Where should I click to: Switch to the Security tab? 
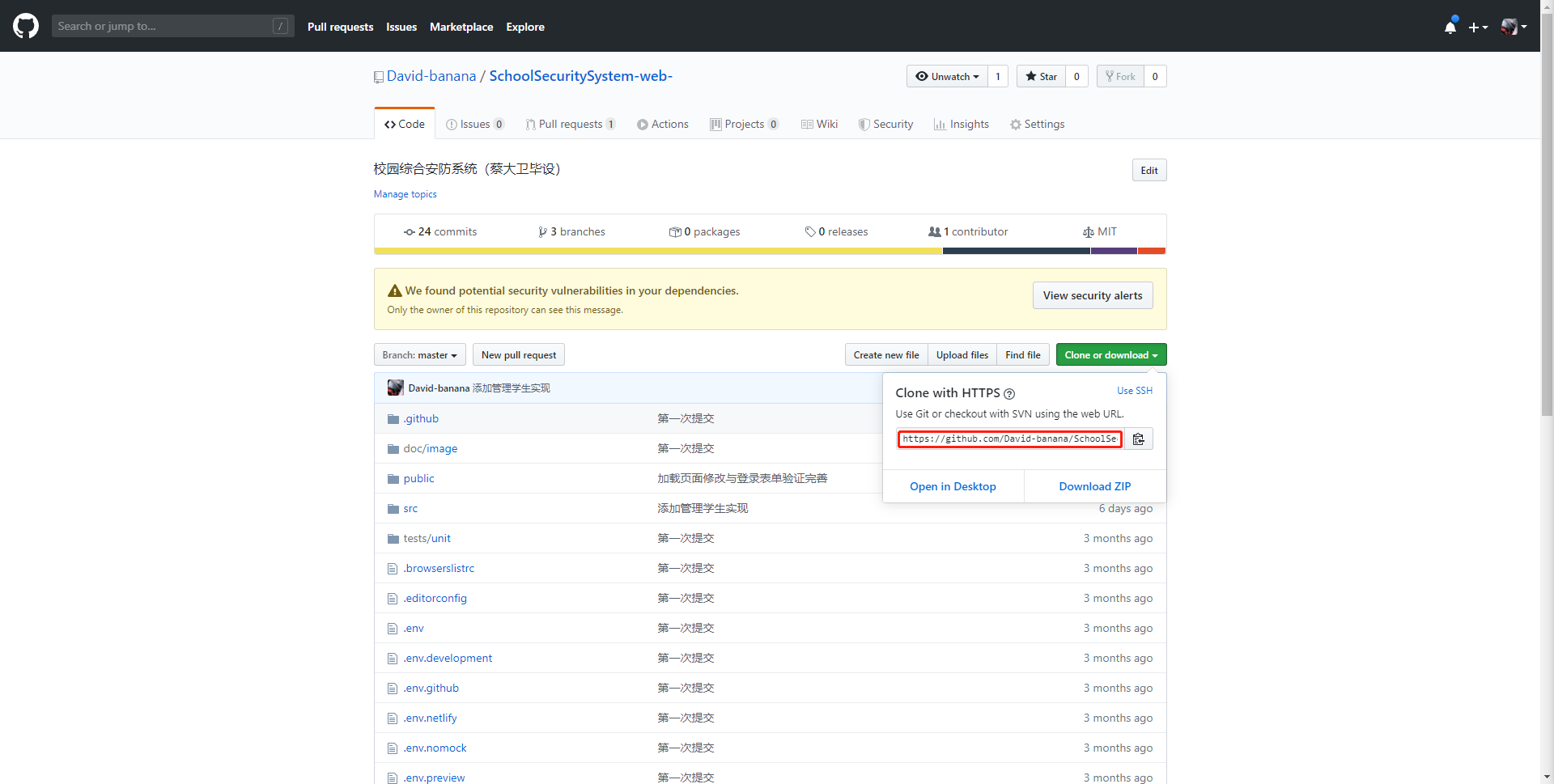point(885,124)
